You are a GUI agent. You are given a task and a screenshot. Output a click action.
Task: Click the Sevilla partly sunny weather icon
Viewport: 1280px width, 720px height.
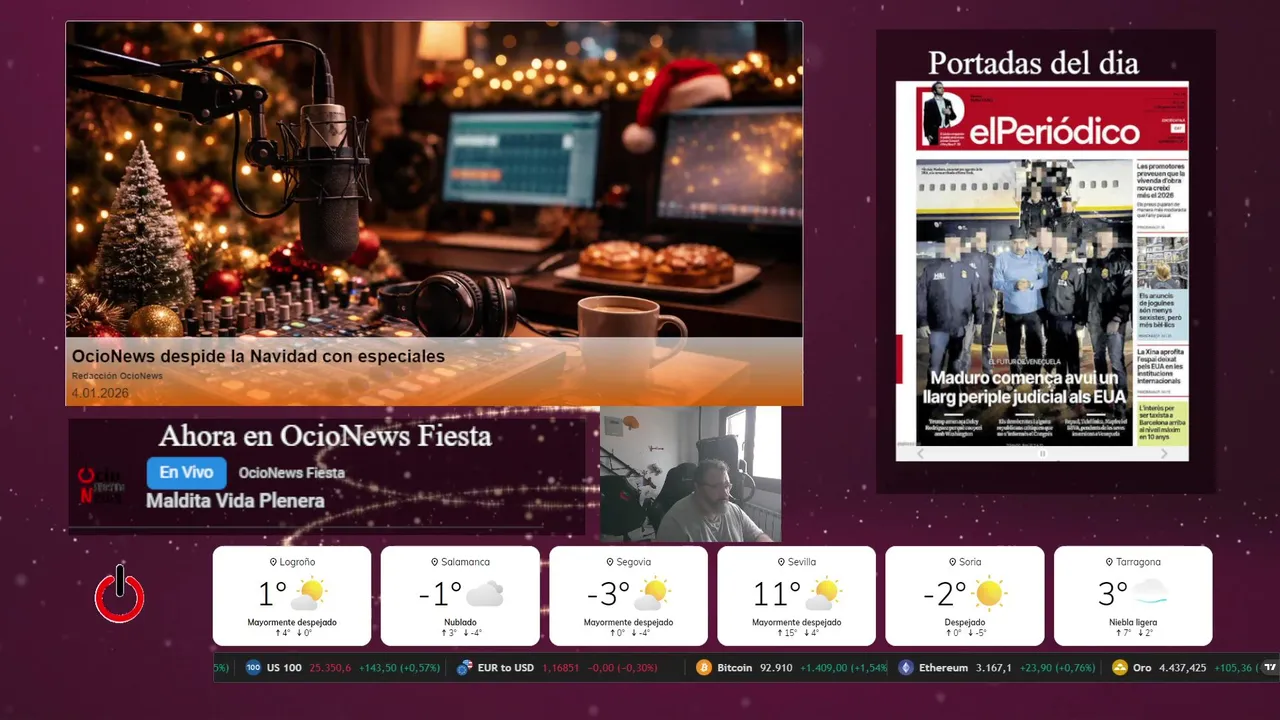826,594
